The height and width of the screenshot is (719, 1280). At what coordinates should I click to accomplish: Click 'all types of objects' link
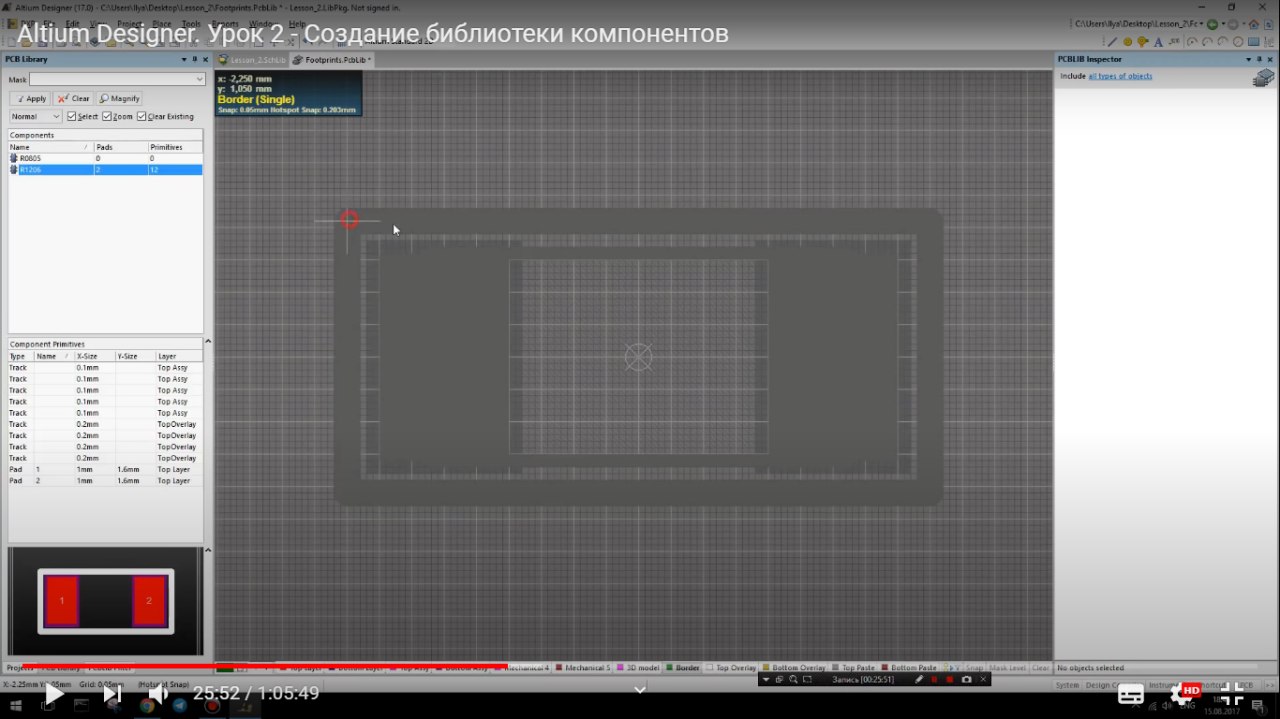[x=1120, y=76]
